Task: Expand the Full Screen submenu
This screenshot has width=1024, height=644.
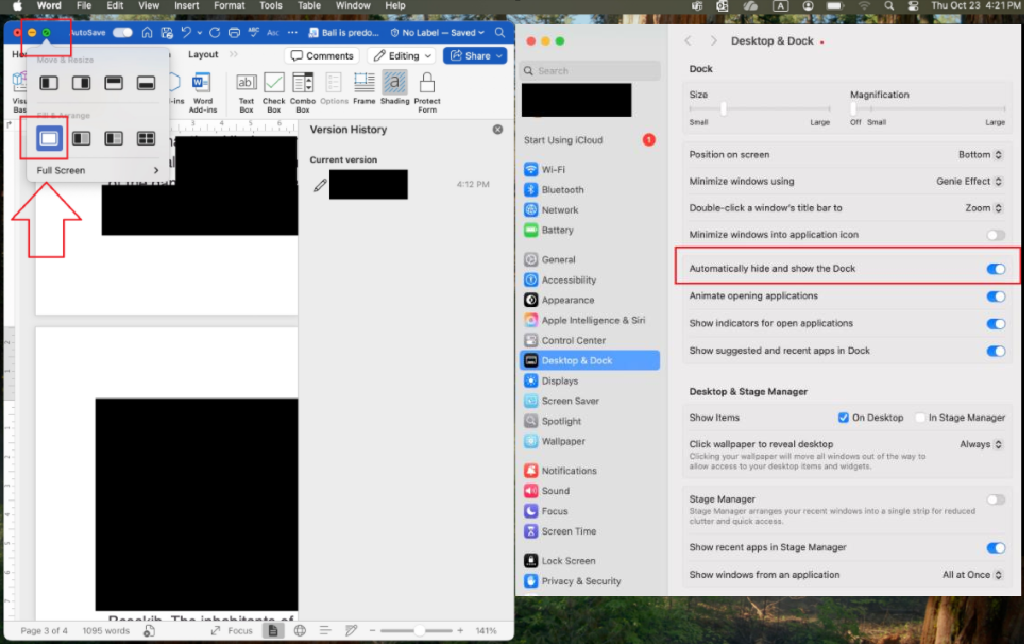Action: tap(97, 170)
